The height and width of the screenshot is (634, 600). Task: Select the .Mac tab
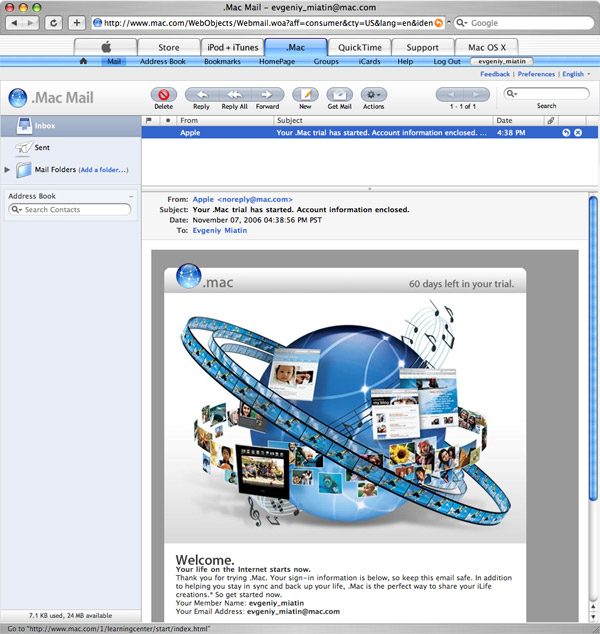[296, 47]
